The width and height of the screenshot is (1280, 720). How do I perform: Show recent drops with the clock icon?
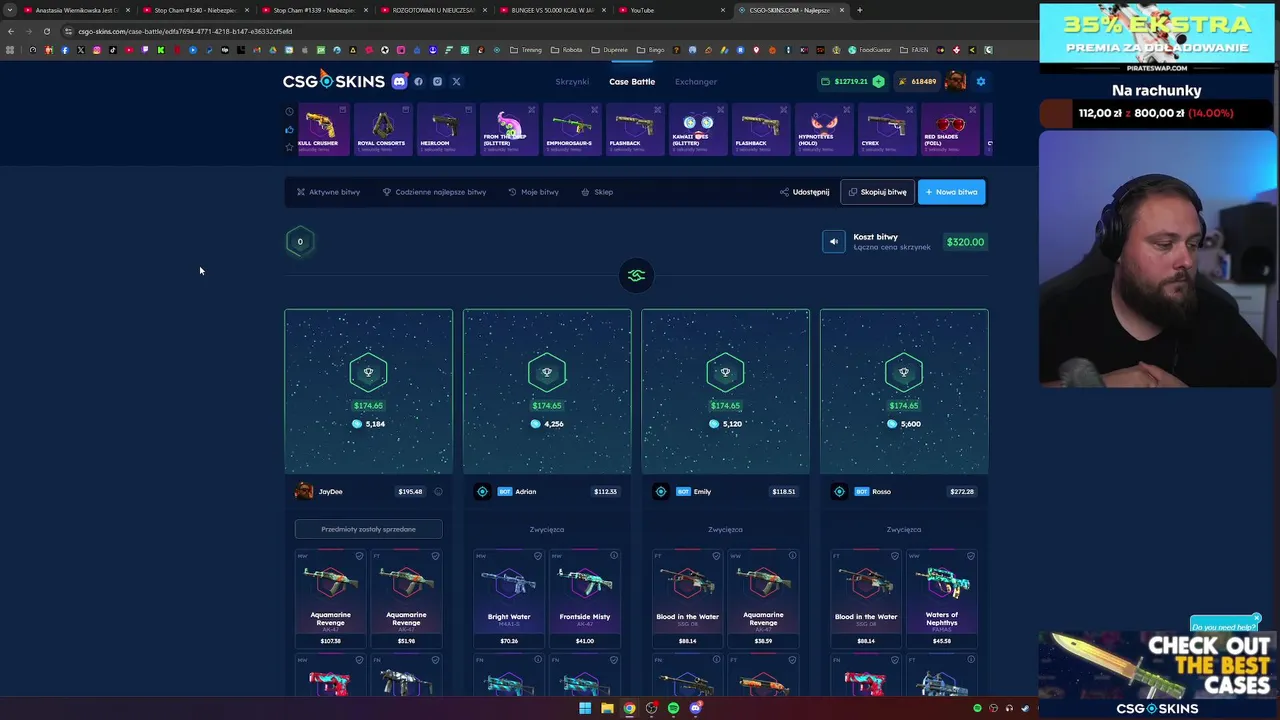(289, 111)
